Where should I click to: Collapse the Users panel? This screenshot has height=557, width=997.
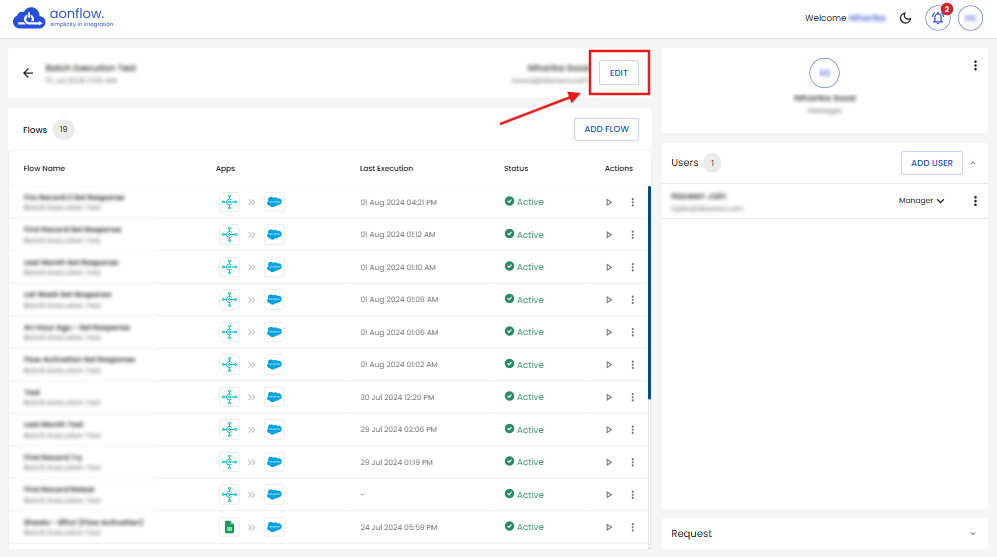[973, 163]
